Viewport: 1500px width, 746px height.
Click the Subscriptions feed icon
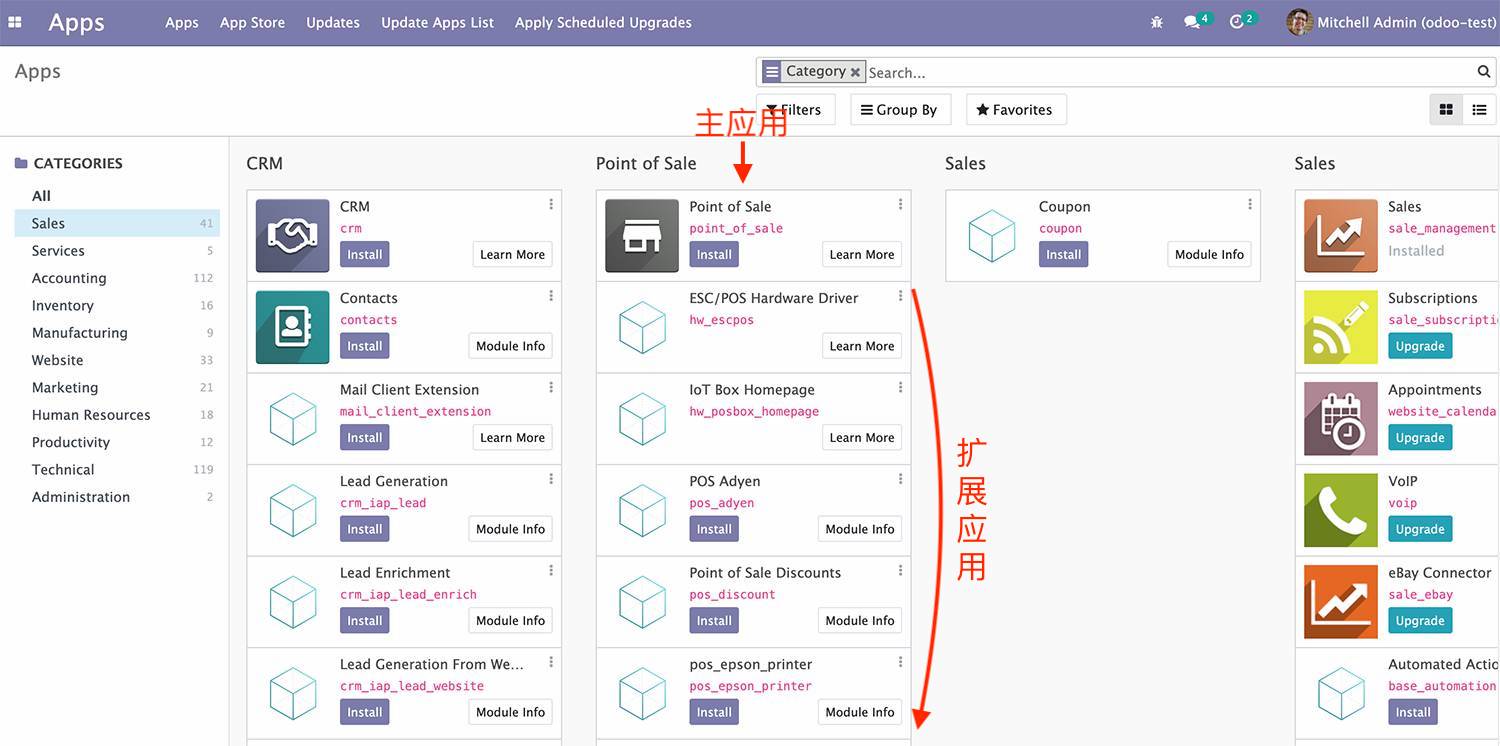1340,327
